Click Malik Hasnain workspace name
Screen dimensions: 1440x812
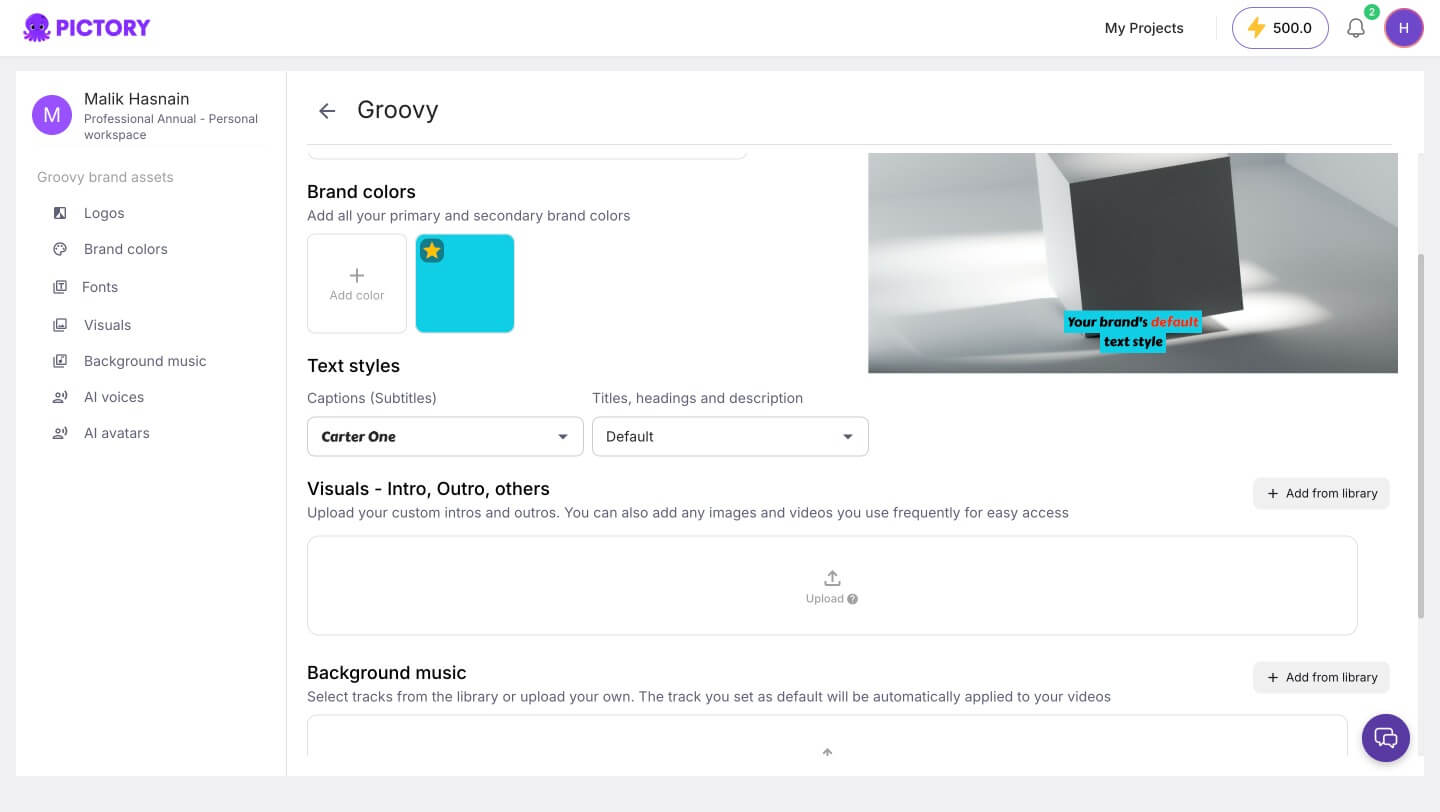(x=137, y=99)
